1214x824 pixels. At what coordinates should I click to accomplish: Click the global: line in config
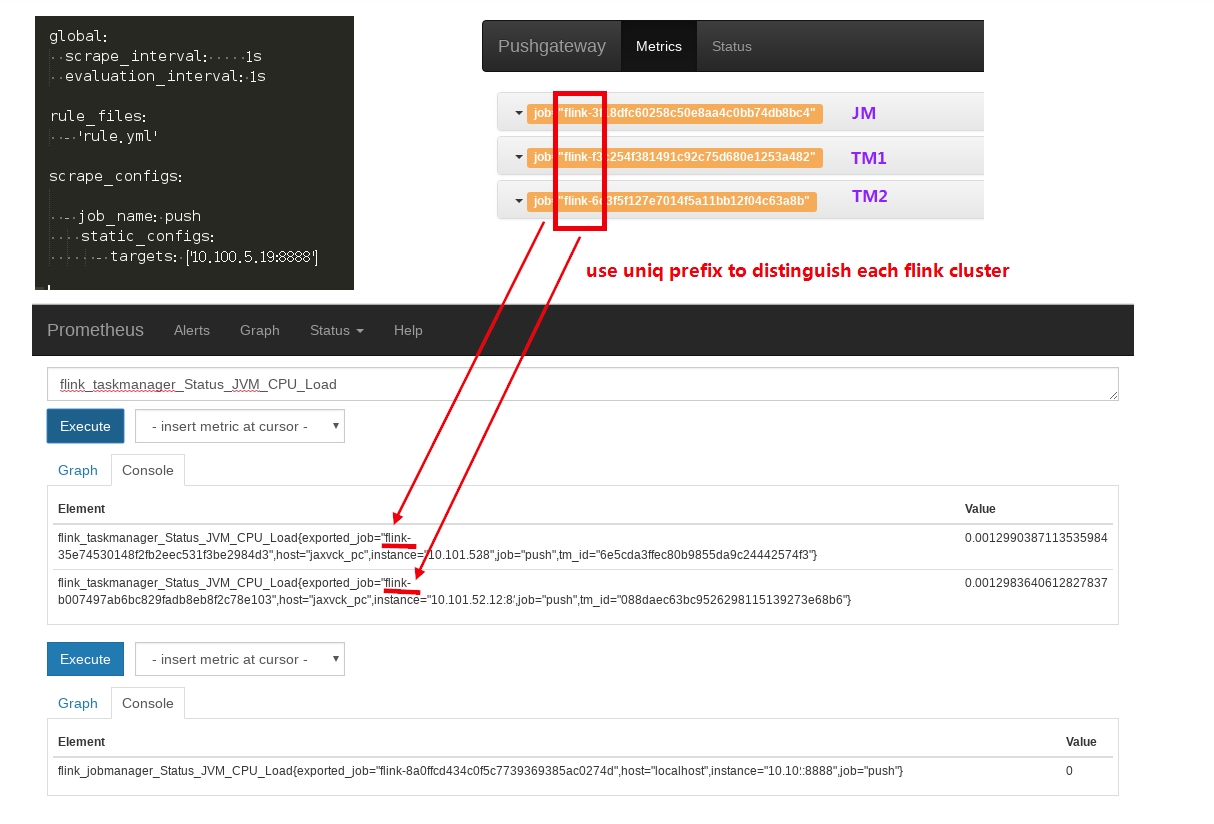(x=79, y=37)
